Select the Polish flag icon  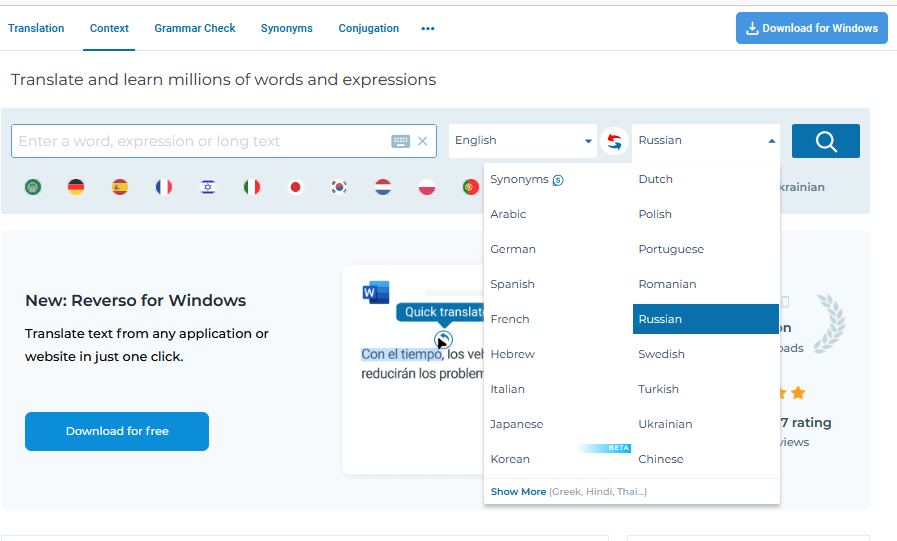(427, 187)
